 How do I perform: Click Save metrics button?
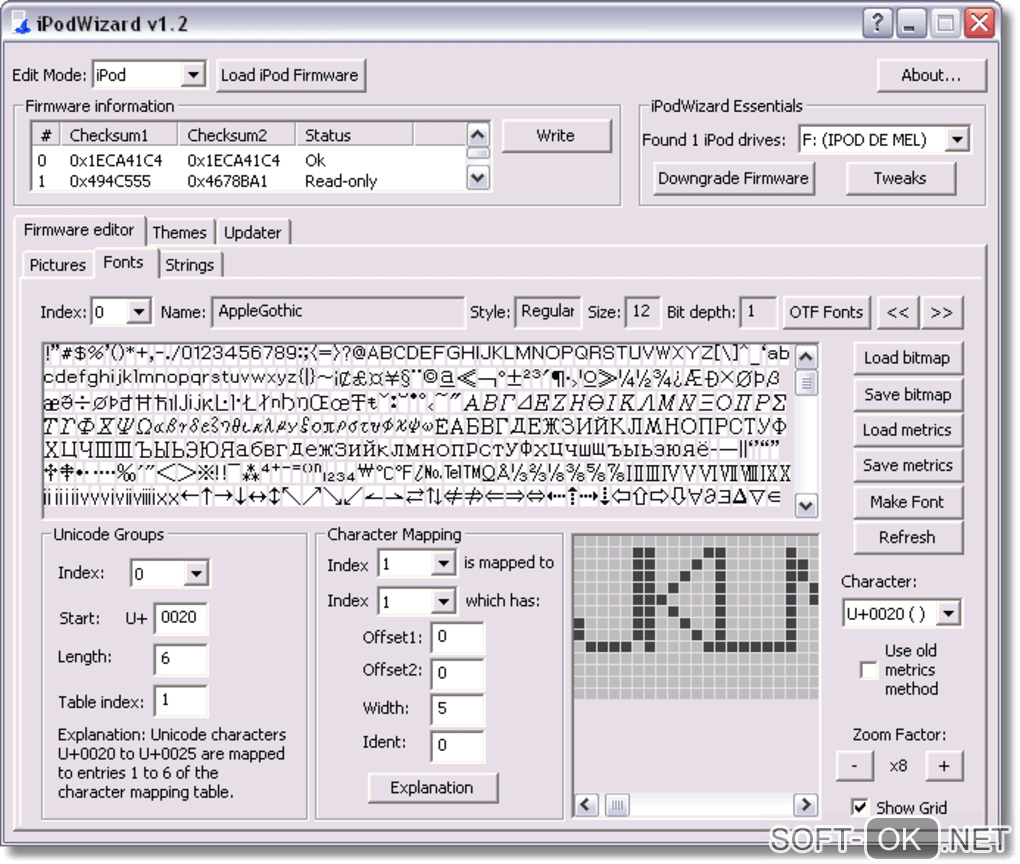point(907,465)
